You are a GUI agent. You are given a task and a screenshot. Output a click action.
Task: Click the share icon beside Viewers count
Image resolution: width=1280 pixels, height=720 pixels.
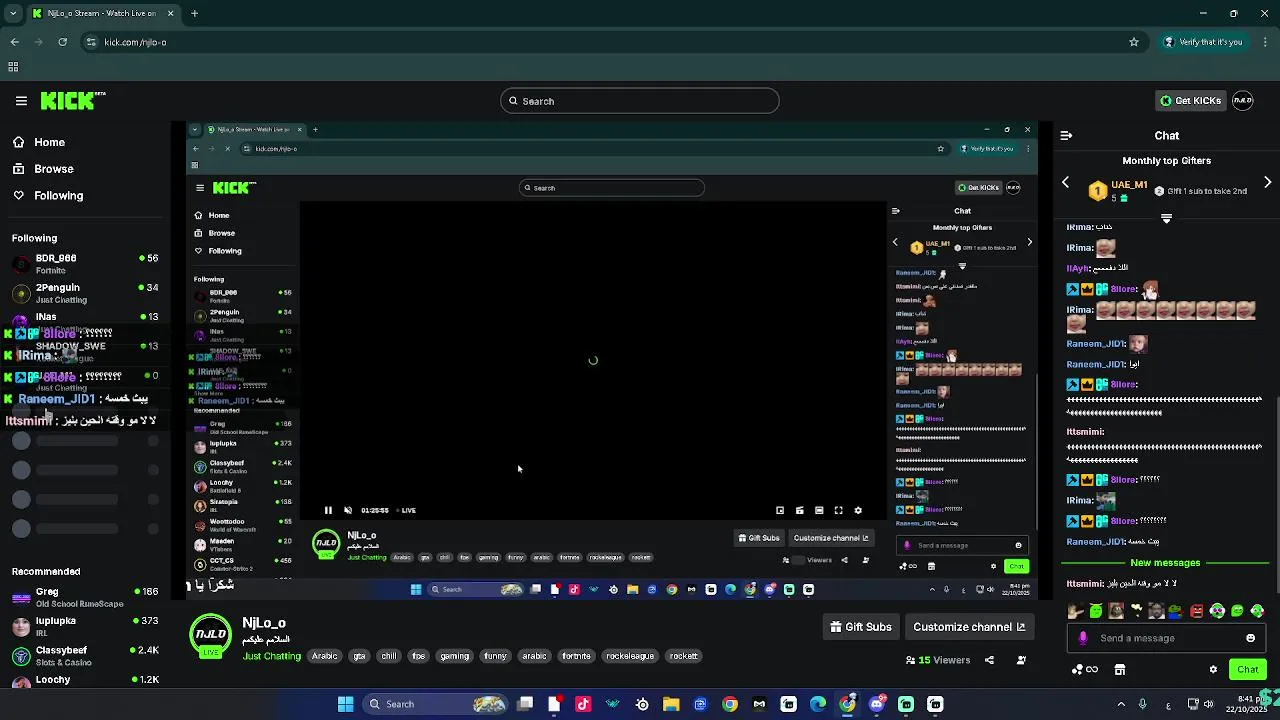pos(989,660)
